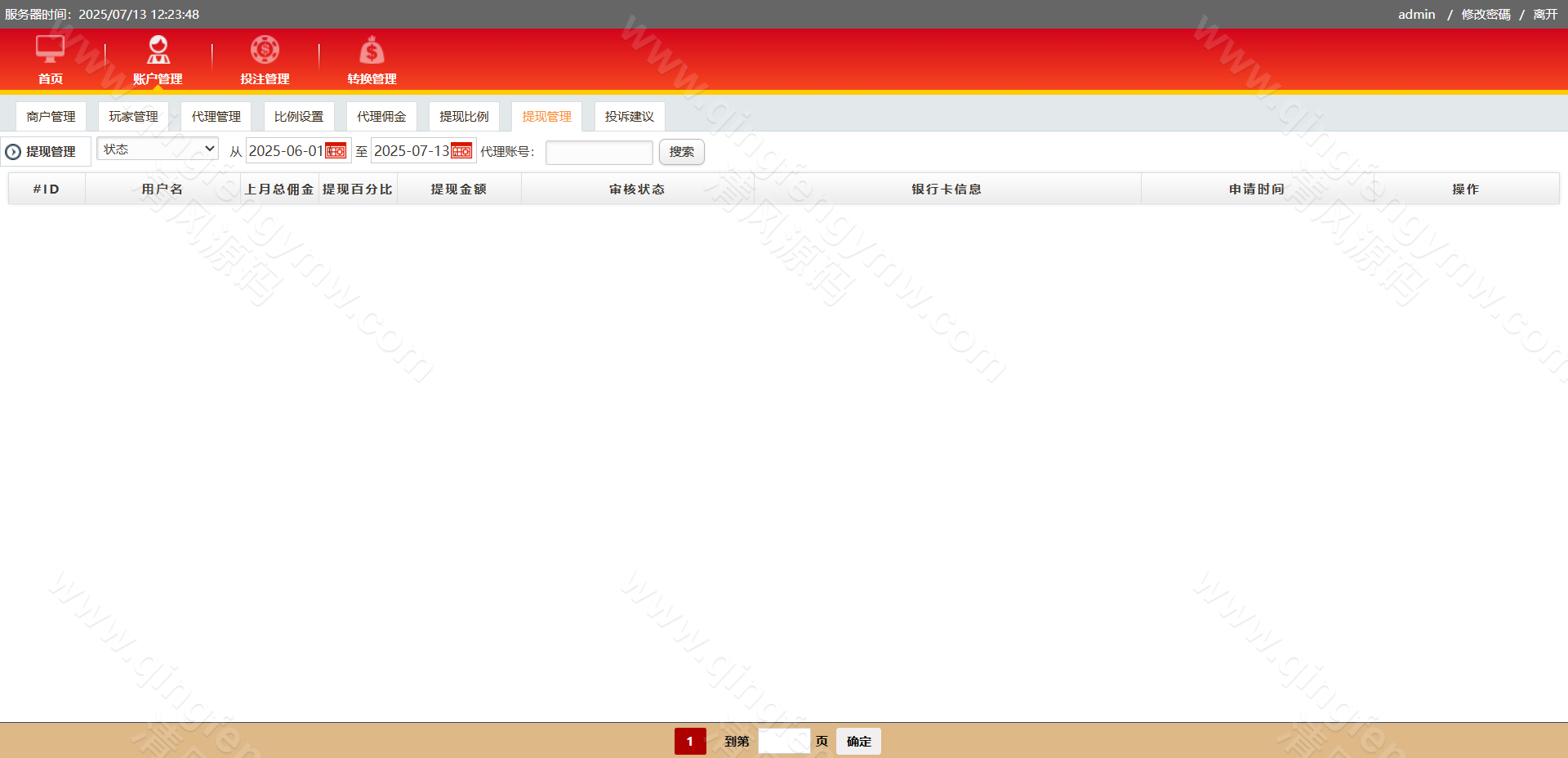Viewport: 1568px width, 758px height.
Task: Select page 1 in pagination
Action: (x=689, y=742)
